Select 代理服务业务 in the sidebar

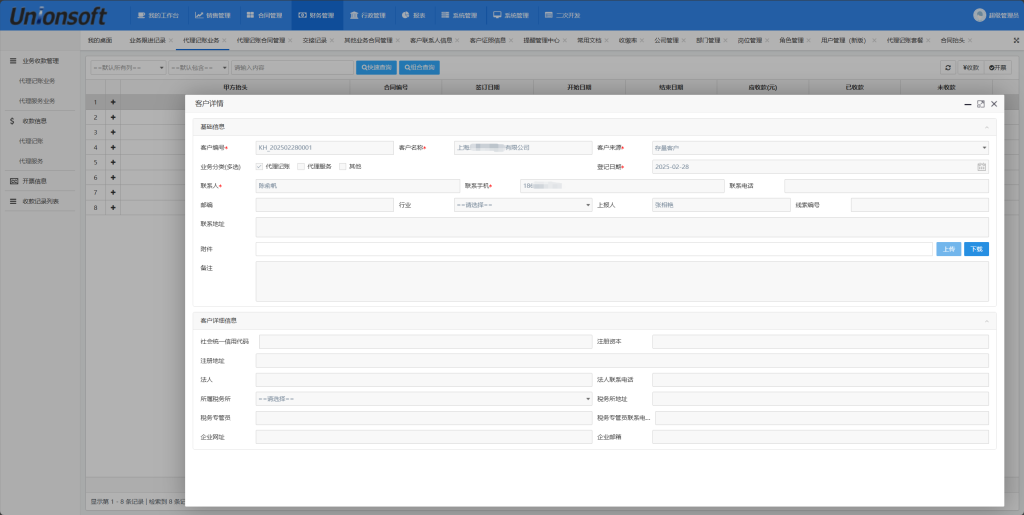coord(37,101)
